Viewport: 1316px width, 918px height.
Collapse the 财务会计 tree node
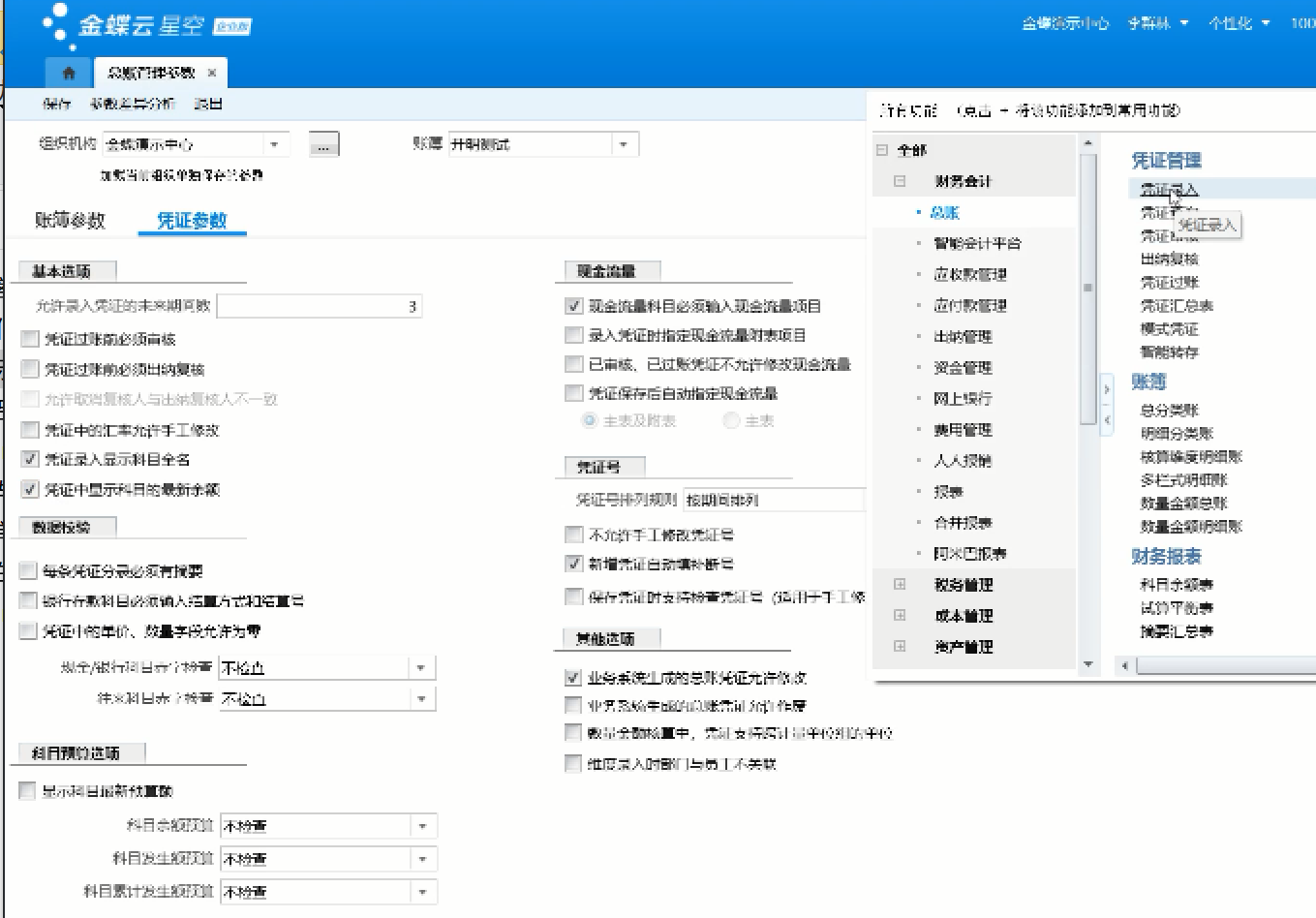[900, 181]
